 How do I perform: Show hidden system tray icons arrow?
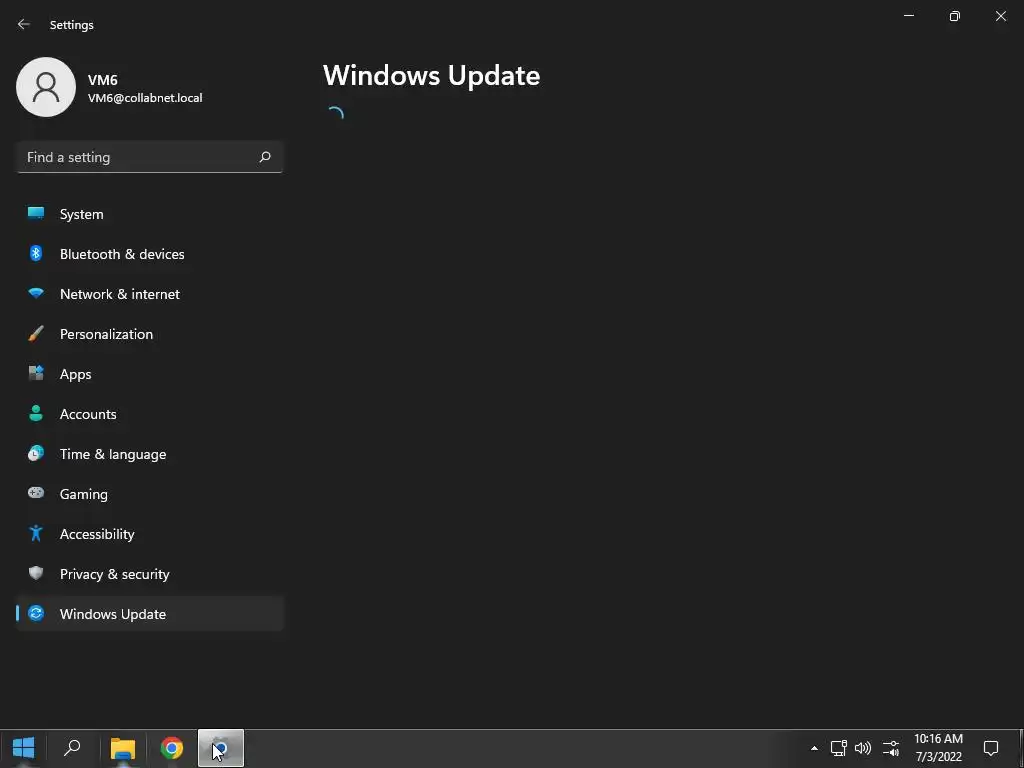[814, 748]
